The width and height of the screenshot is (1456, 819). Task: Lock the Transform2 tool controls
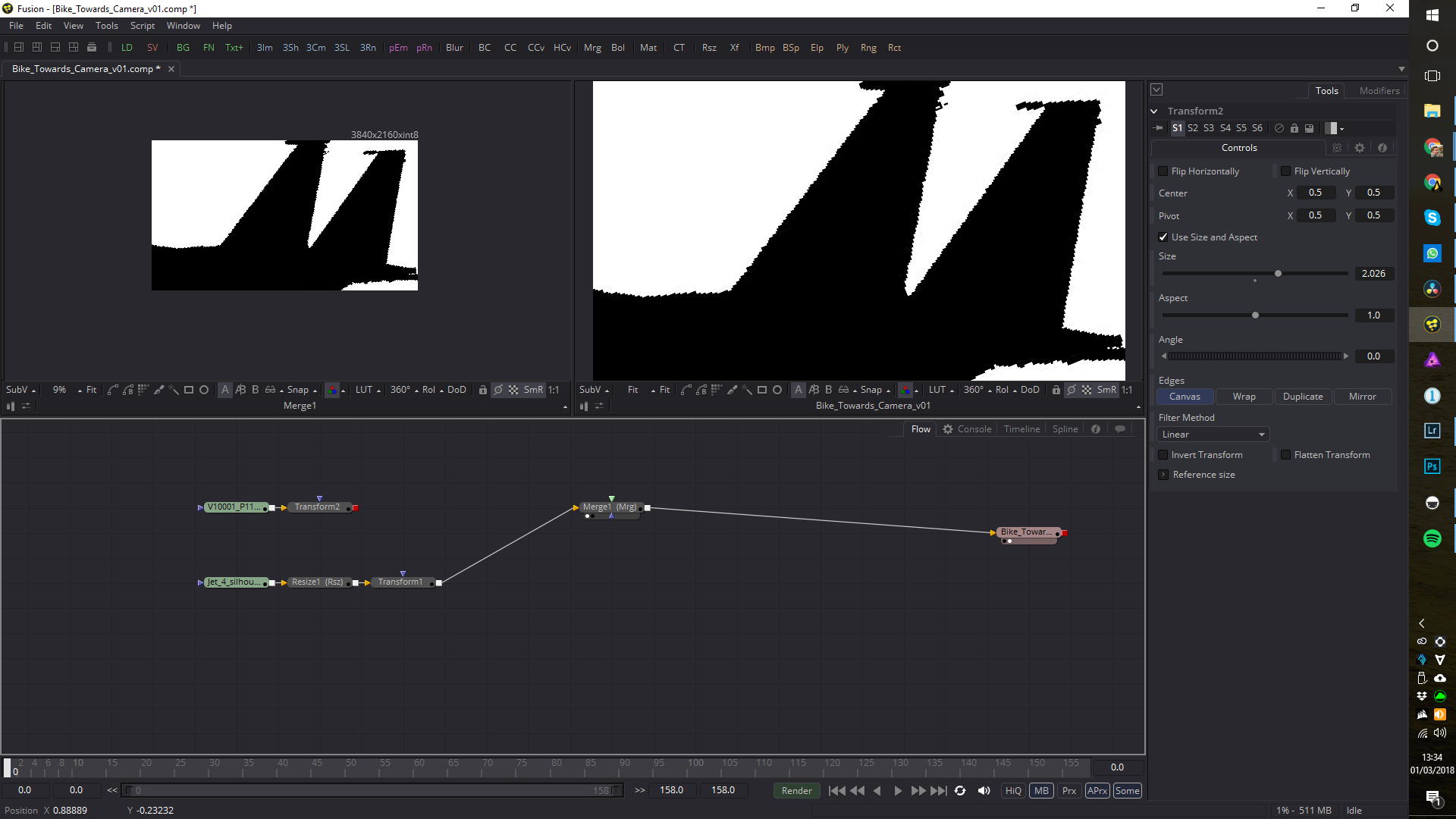[x=1294, y=128]
